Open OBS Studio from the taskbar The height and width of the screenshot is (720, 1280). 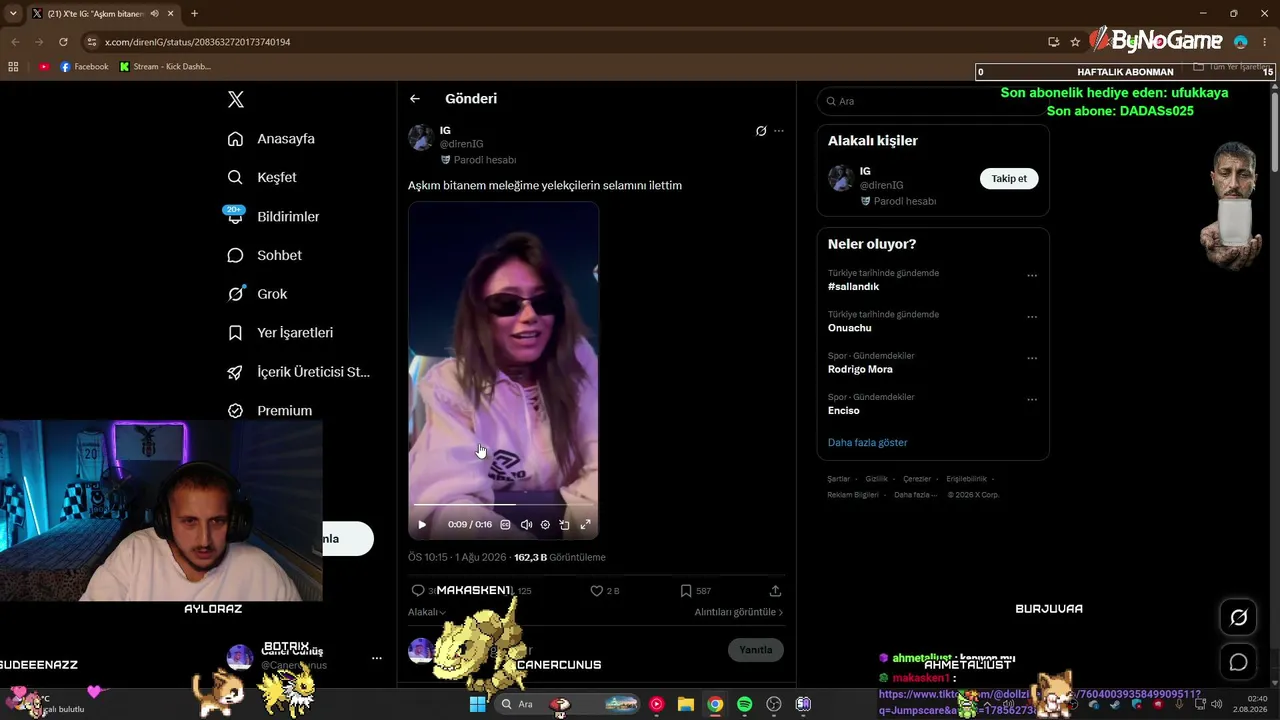[773, 704]
